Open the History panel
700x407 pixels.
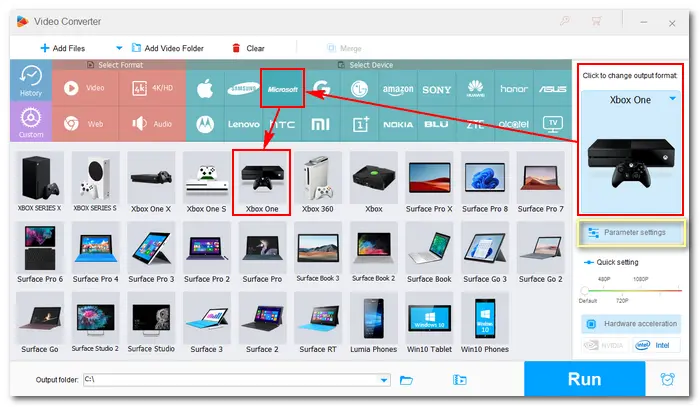[31, 81]
